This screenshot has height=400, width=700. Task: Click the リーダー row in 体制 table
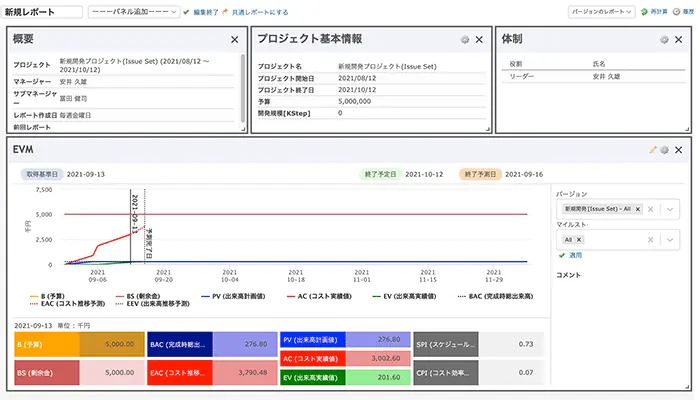point(593,76)
